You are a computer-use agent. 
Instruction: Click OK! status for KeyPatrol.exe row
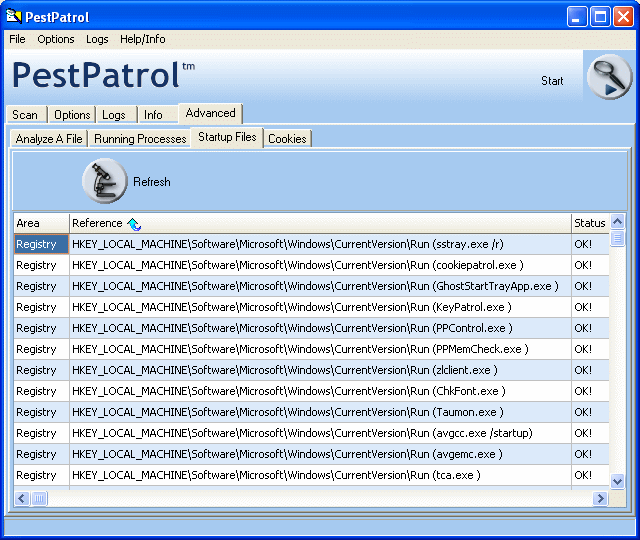(590, 307)
